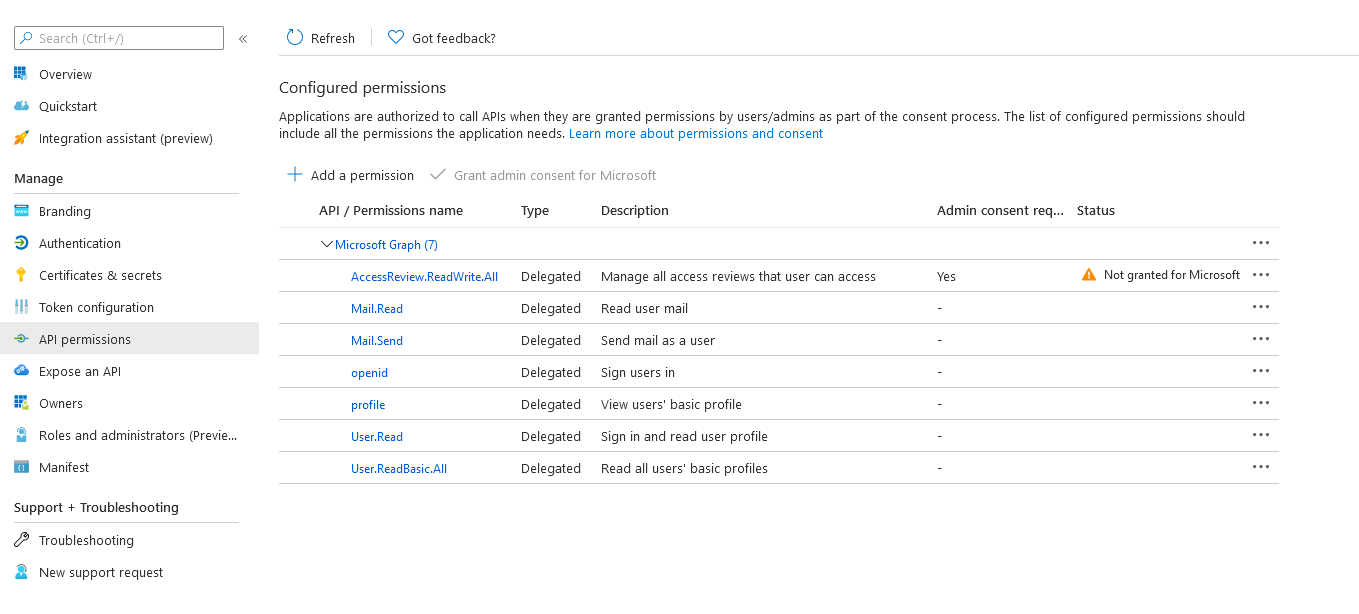Open Expose an API page
The height and width of the screenshot is (614, 1359).
point(80,371)
